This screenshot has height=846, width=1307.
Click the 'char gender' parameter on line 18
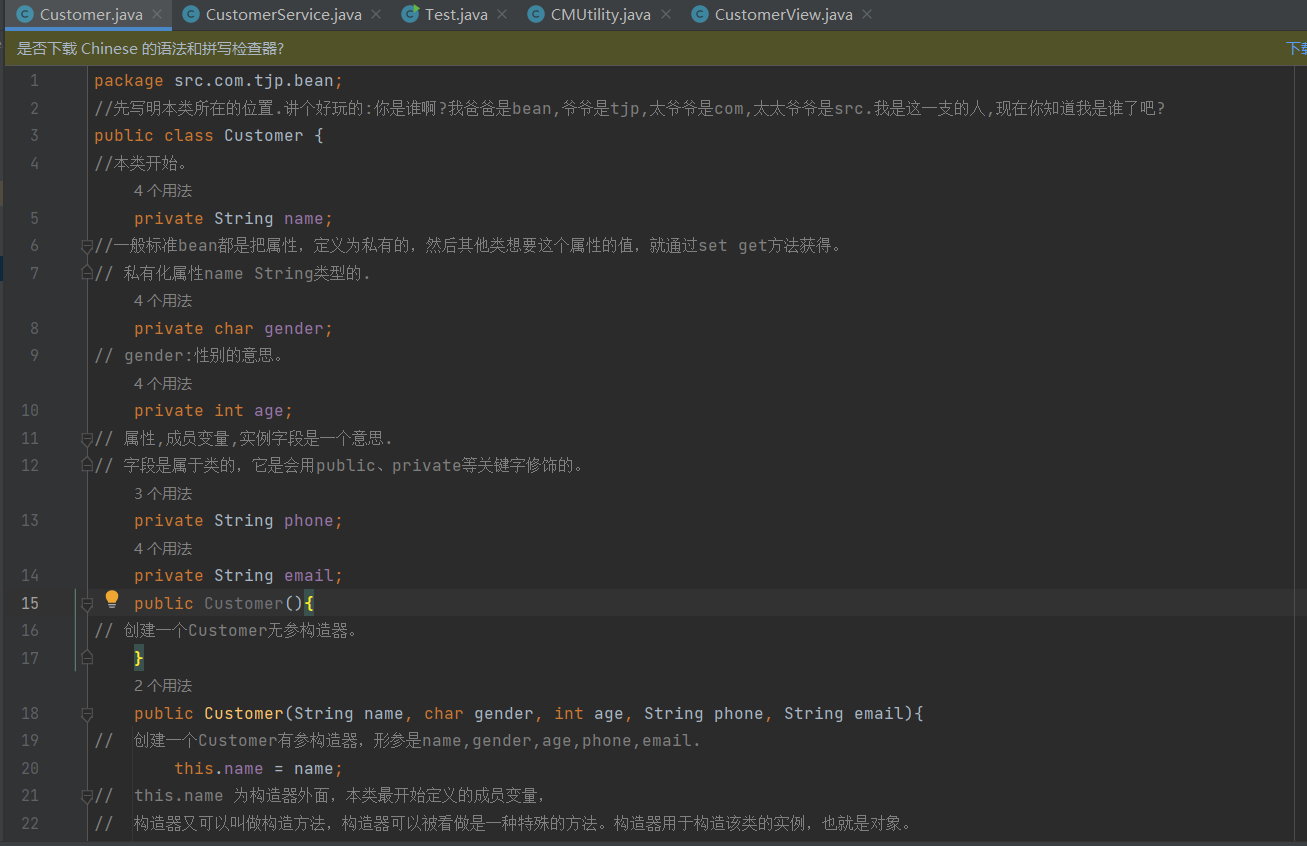point(479,713)
